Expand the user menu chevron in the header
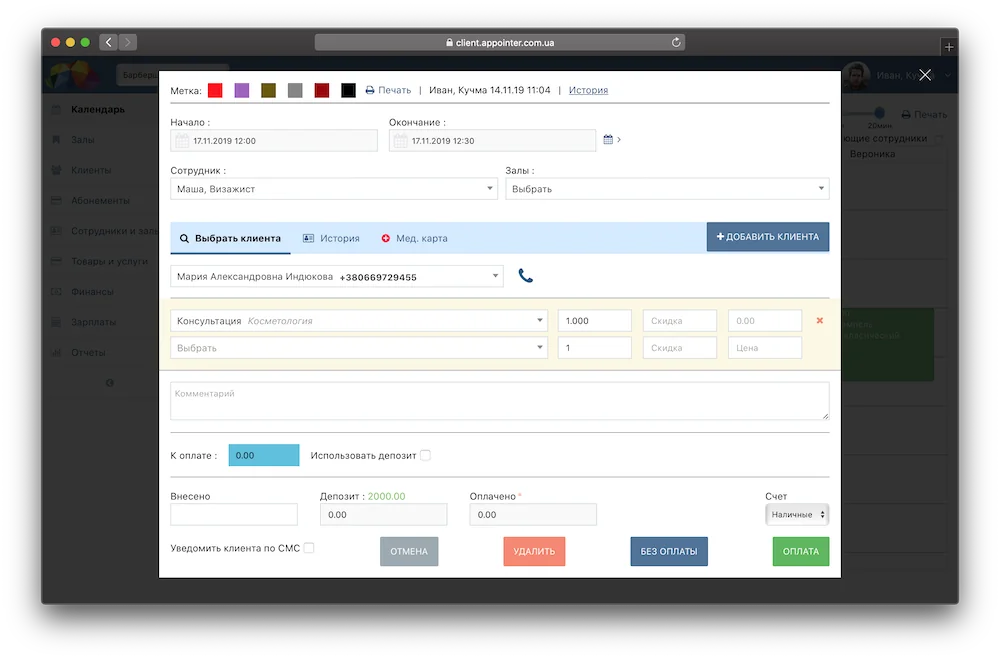 point(948,75)
